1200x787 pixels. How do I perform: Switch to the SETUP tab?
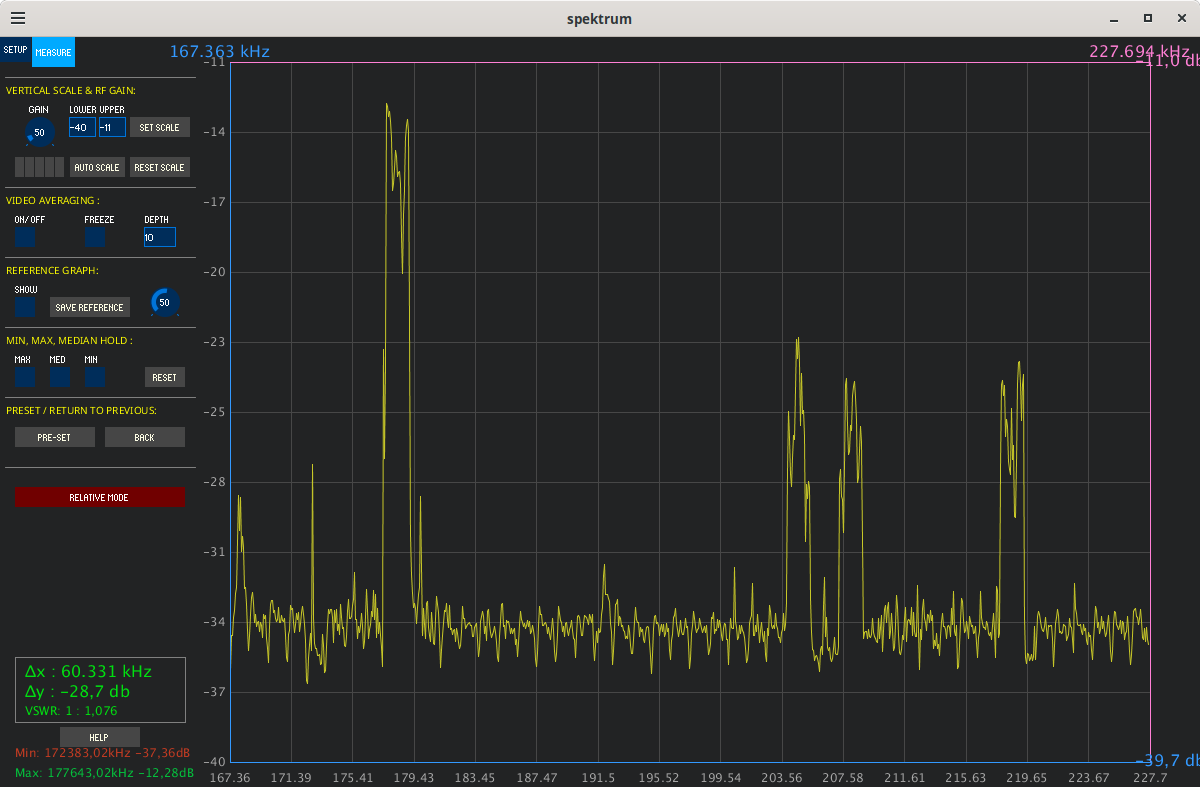point(15,50)
